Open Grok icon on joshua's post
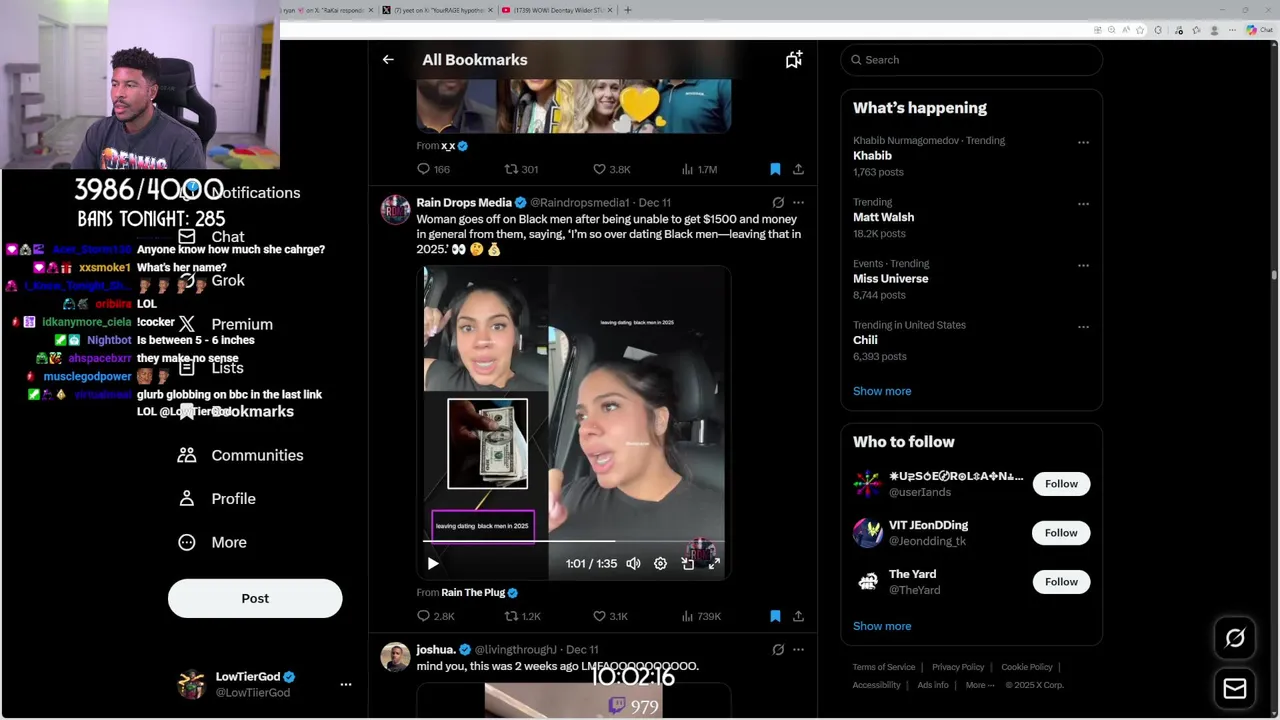The width and height of the screenshot is (1280, 720). (778, 649)
